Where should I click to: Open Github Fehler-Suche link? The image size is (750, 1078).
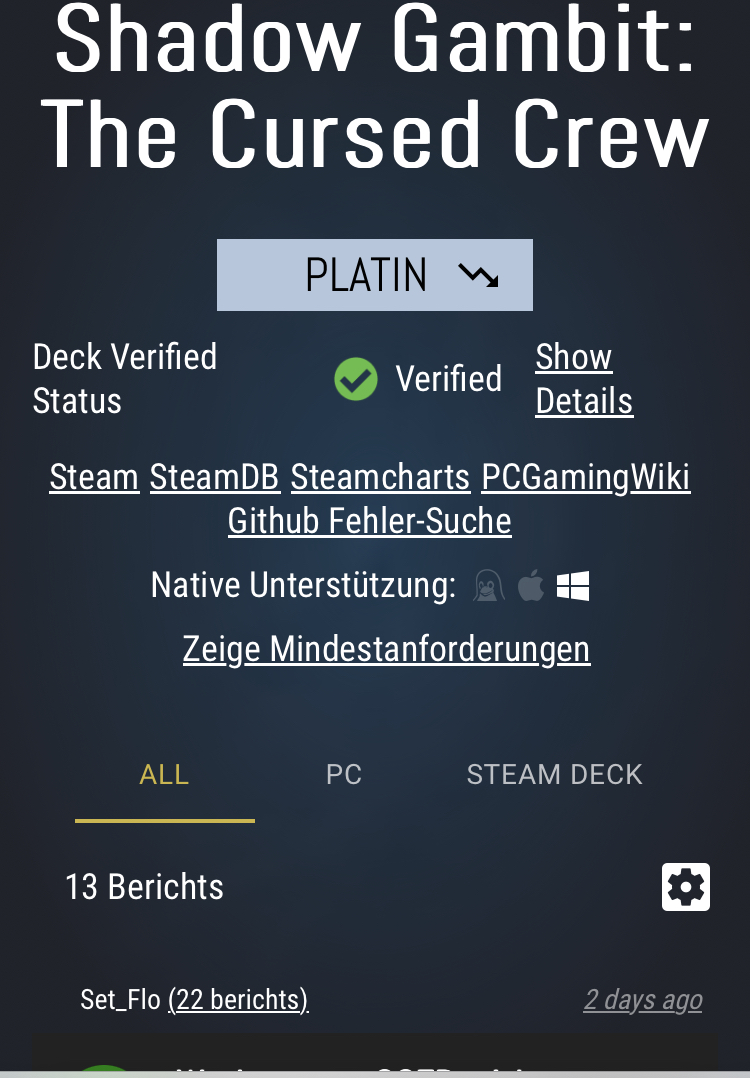pyautogui.click(x=369, y=521)
